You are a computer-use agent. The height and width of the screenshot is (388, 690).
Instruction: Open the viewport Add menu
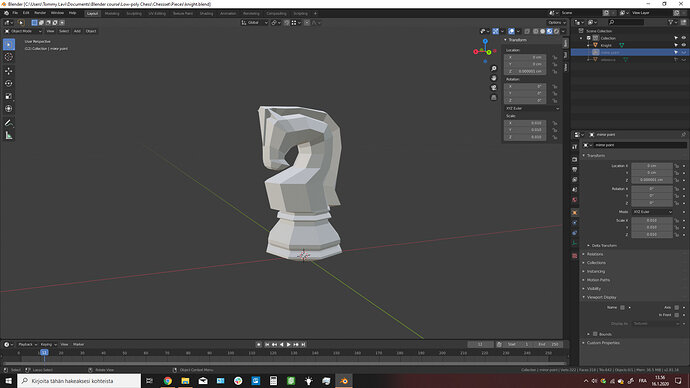pos(77,31)
